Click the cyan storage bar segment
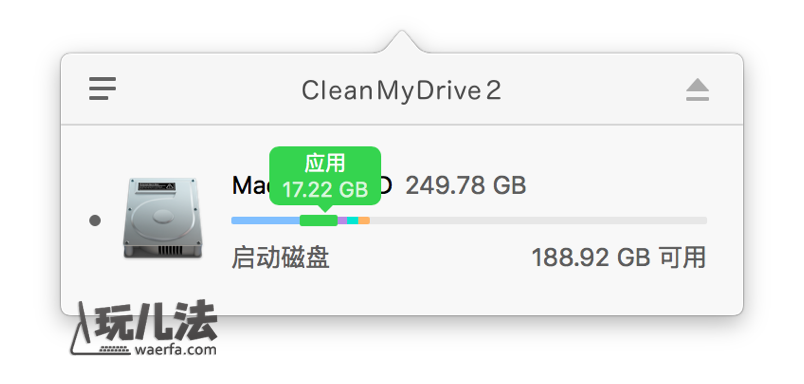804x384 pixels. (x=353, y=220)
